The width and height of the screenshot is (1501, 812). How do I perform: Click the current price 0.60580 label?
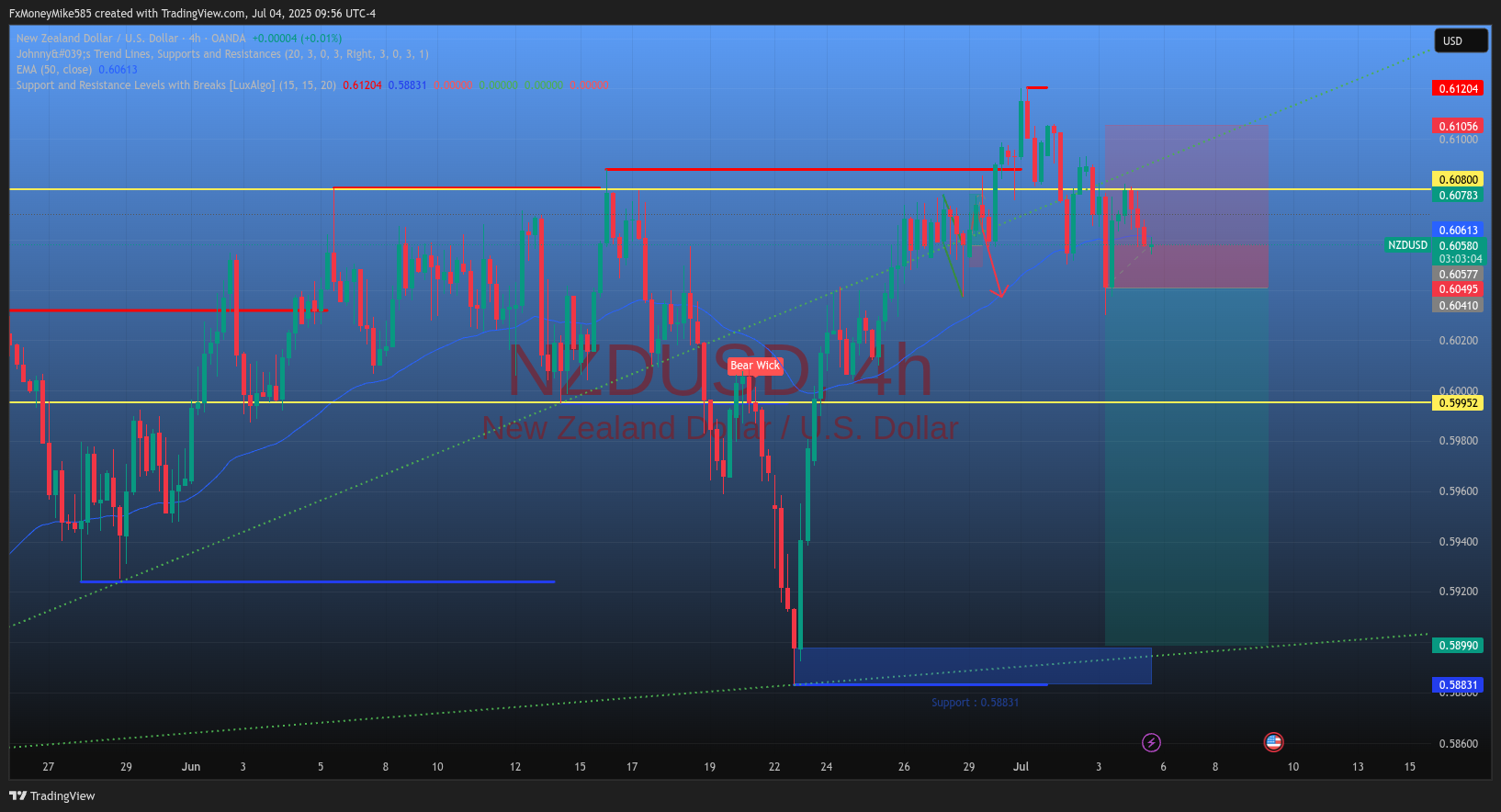[x=1458, y=246]
